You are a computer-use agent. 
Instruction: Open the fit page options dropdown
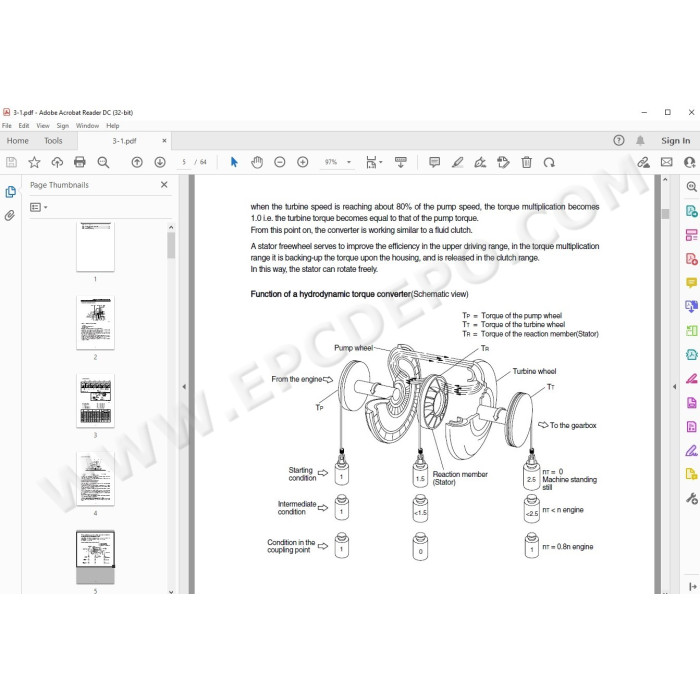click(x=374, y=162)
